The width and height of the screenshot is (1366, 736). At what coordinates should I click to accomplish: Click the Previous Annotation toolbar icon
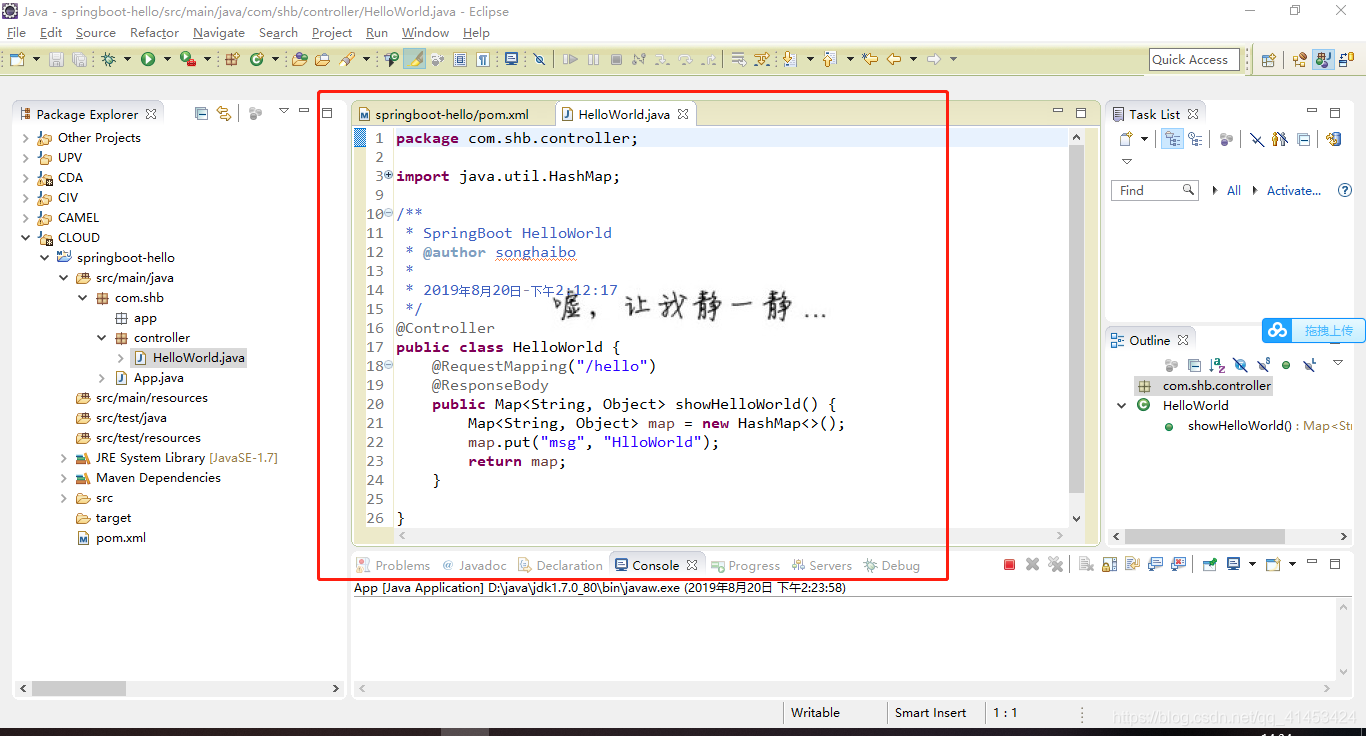click(829, 59)
